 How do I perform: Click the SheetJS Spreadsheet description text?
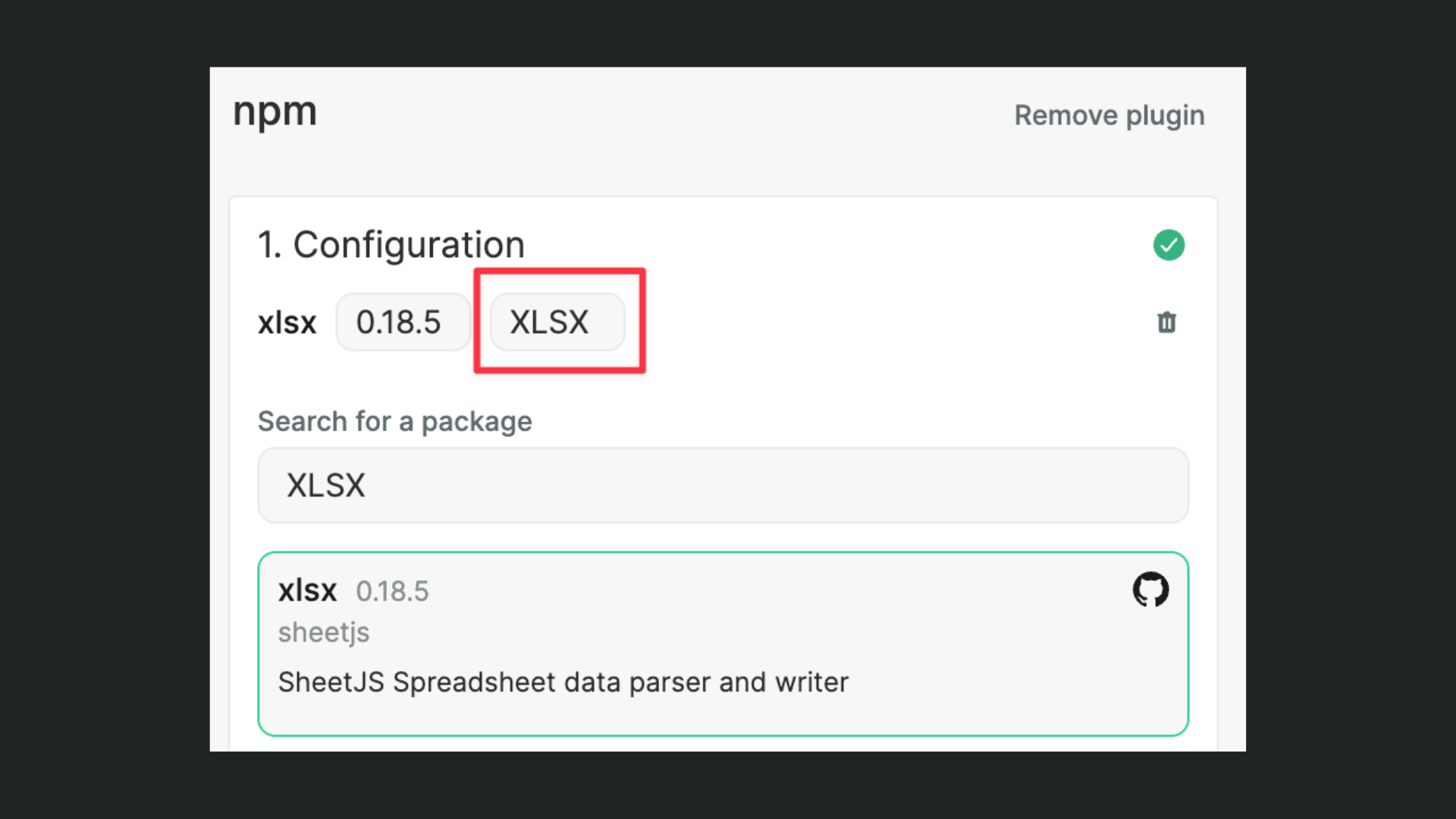563,682
